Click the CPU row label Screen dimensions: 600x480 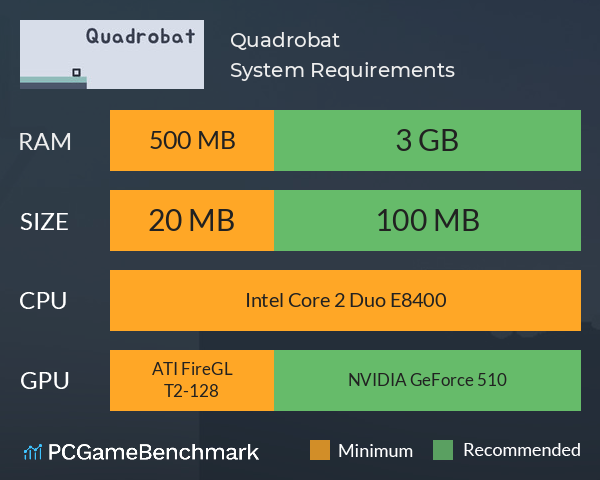tap(43, 301)
